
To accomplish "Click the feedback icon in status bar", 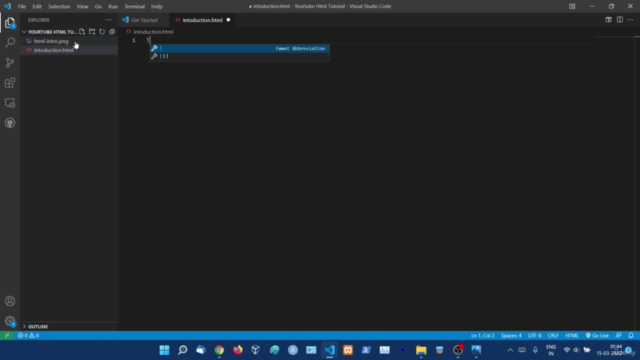I will (619, 336).
